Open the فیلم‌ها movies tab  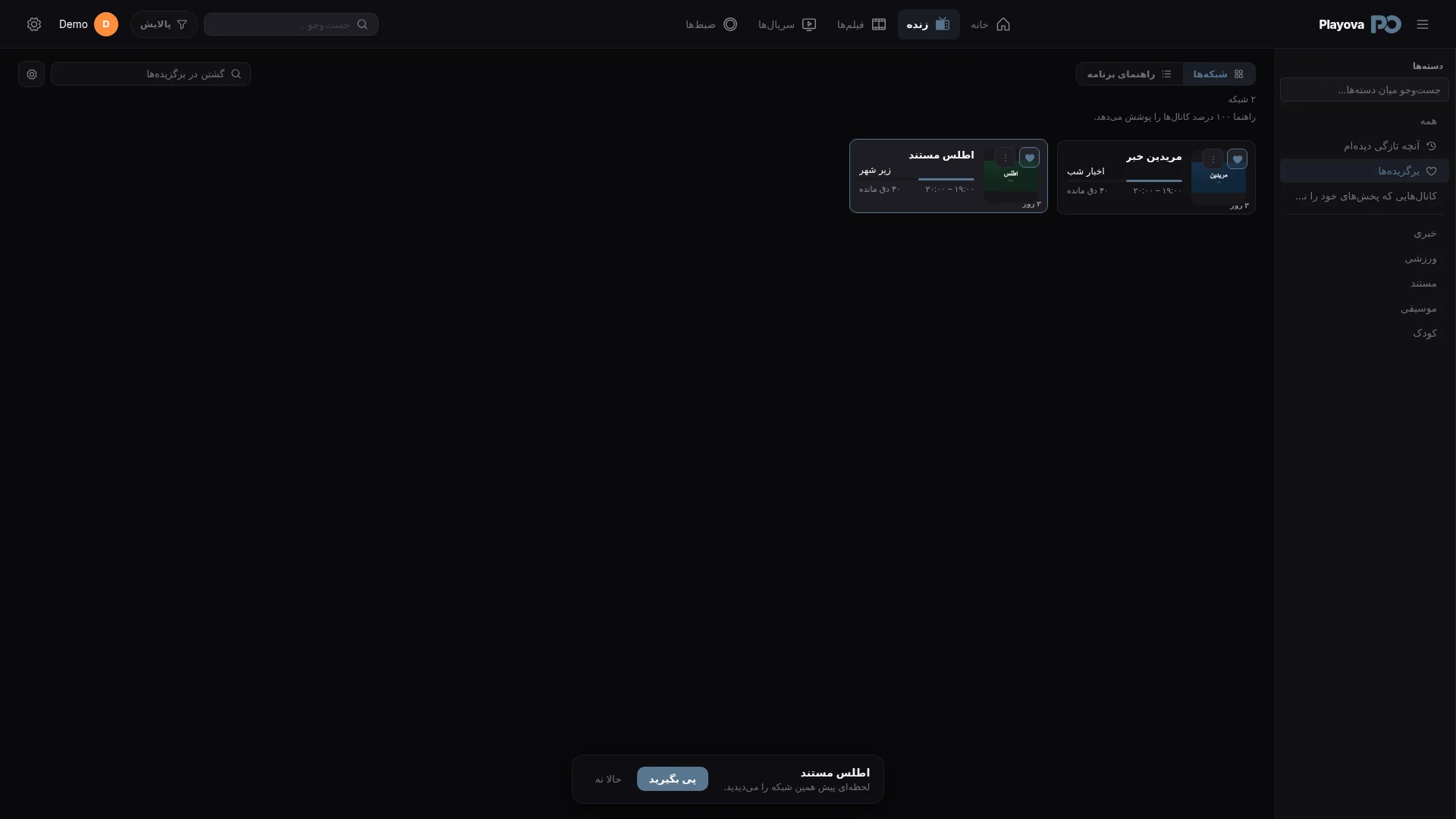tap(861, 24)
